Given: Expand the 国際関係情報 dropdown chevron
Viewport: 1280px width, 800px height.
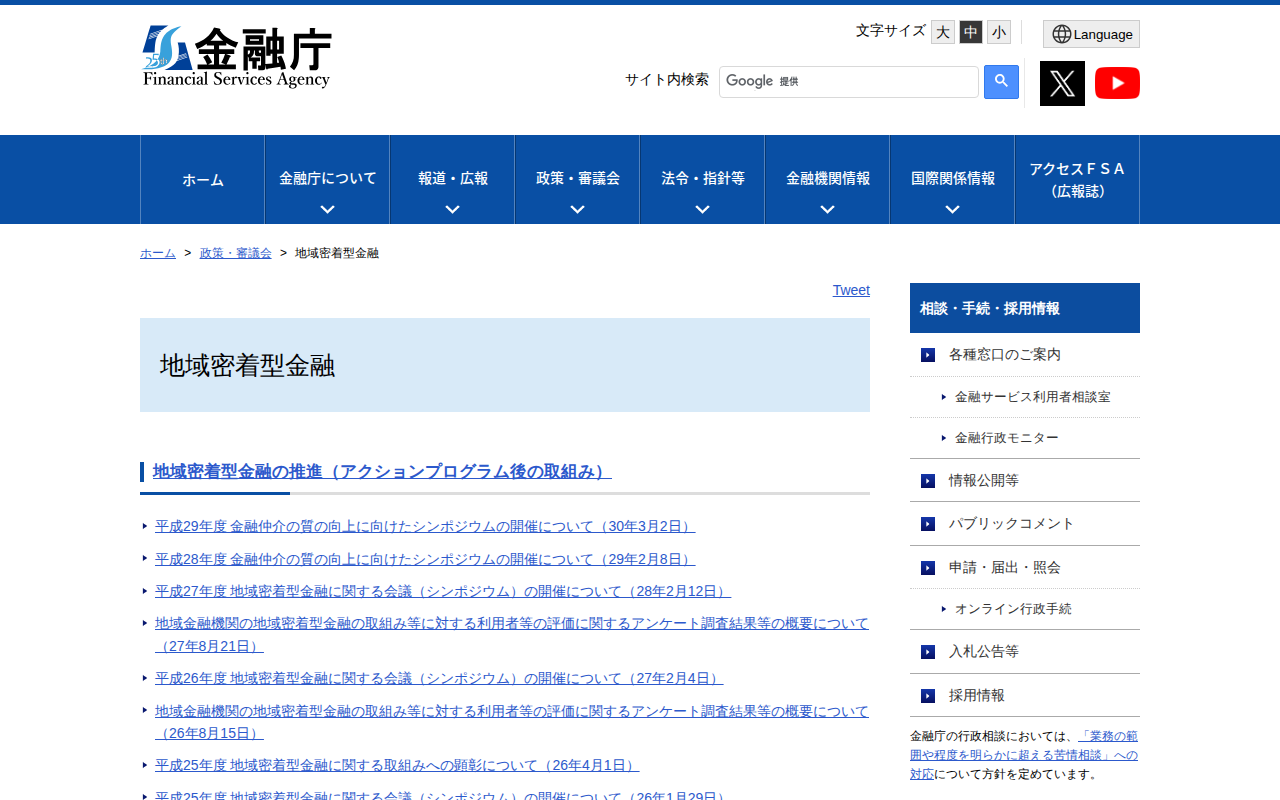Looking at the screenshot, I should point(952,210).
